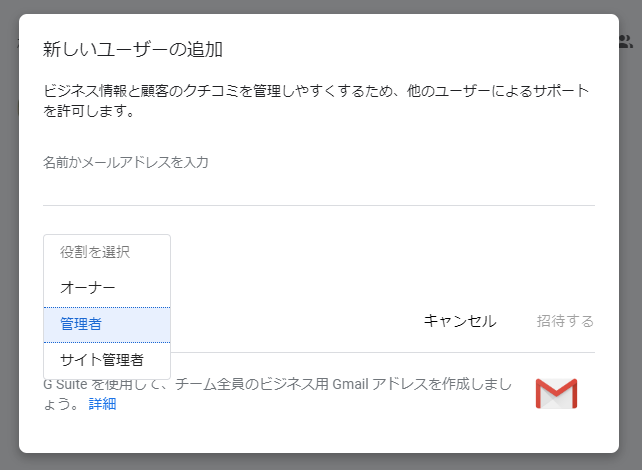Image resolution: width=642 pixels, height=470 pixels.
Task: Click the underline of the email input field
Action: (x=318, y=205)
